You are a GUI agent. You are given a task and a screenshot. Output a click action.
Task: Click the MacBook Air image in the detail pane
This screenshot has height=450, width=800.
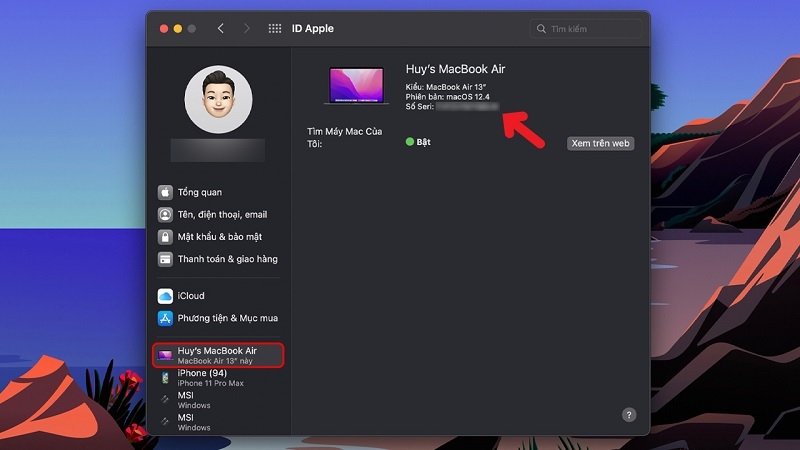tap(356, 86)
